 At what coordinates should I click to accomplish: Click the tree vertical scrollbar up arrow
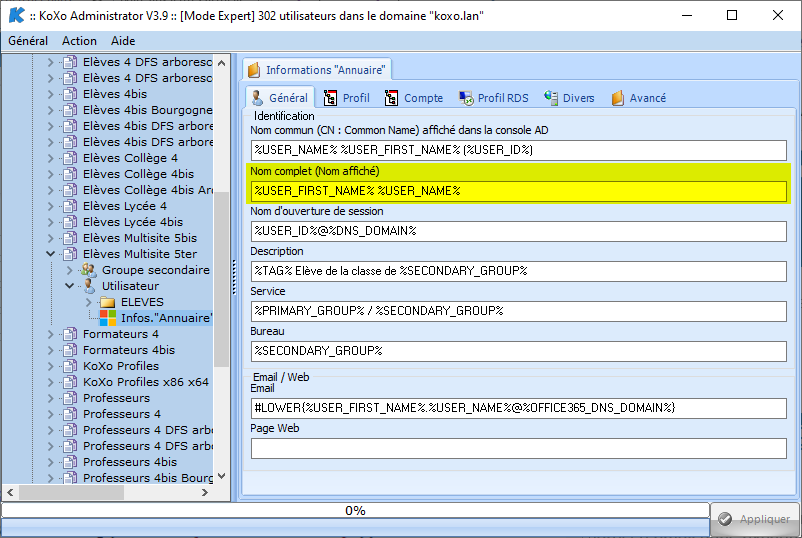pos(221,63)
